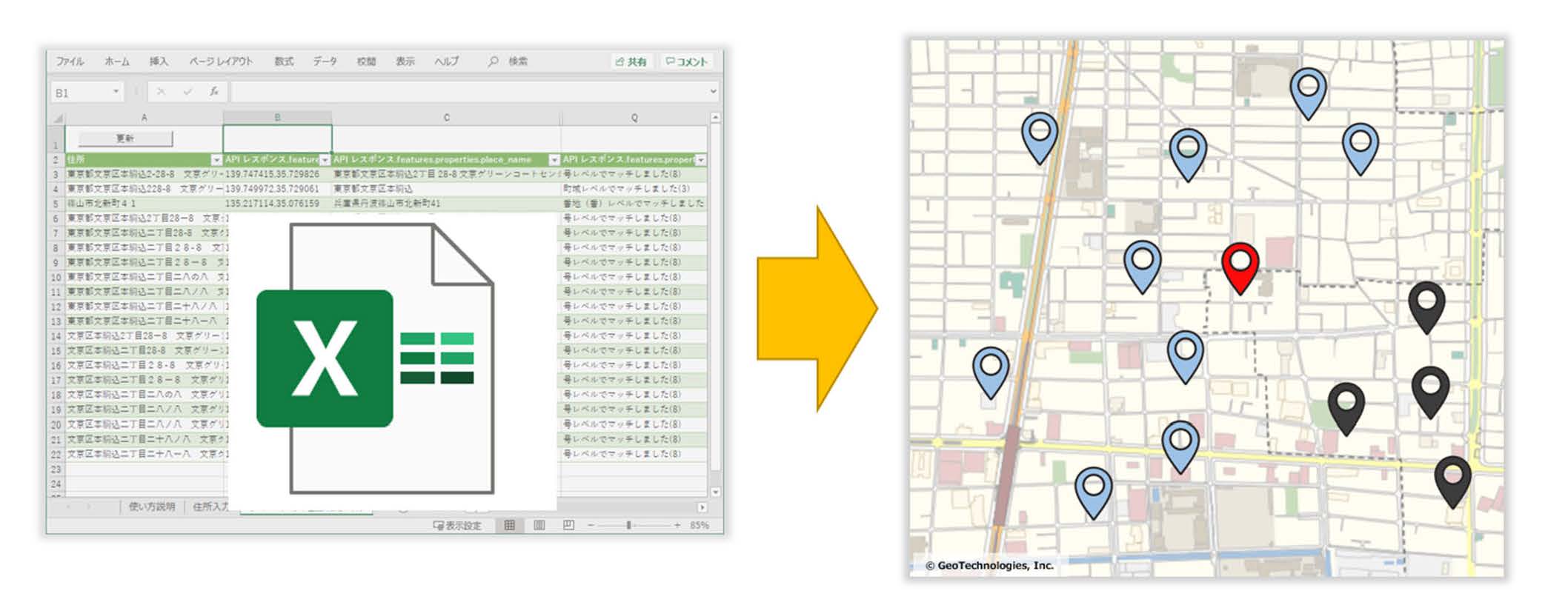Click the 85% zoom level
This screenshot has height=605, width=1568.
coord(699,526)
